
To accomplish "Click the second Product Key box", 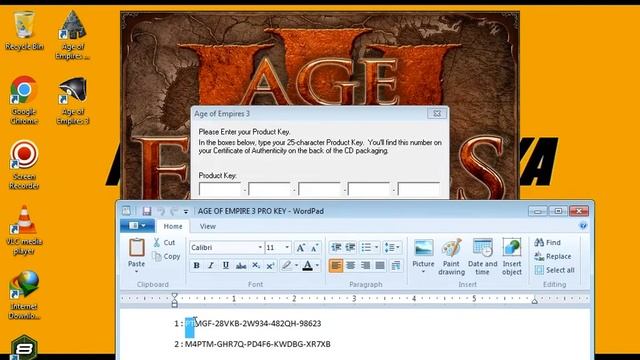I will click(269, 189).
